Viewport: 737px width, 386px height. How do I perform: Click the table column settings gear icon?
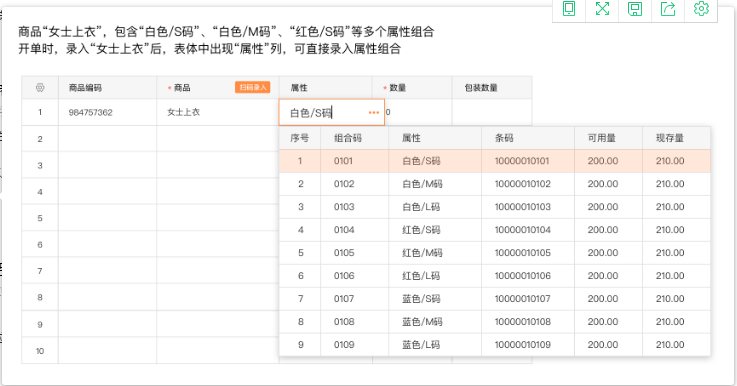click(x=40, y=87)
